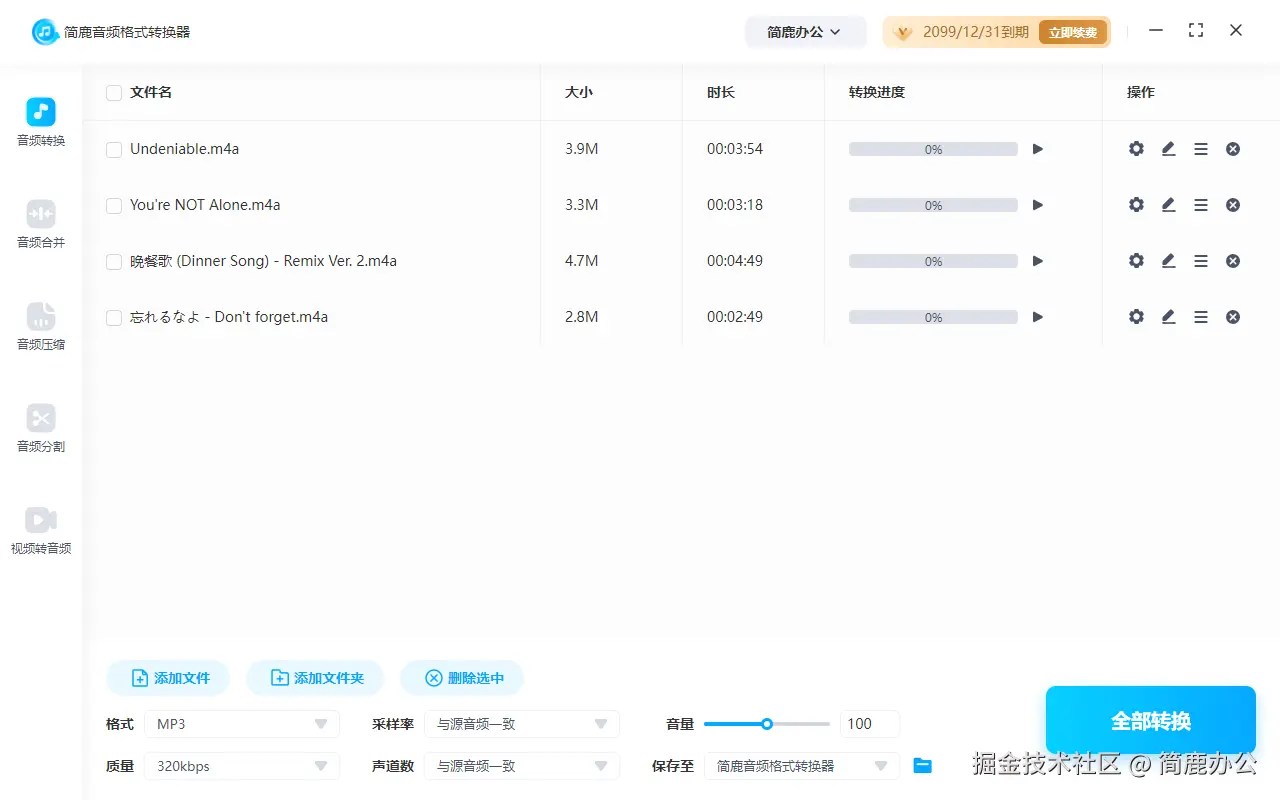This screenshot has height=800, width=1280.
Task: Click the 删除选中 button
Action: point(462,678)
